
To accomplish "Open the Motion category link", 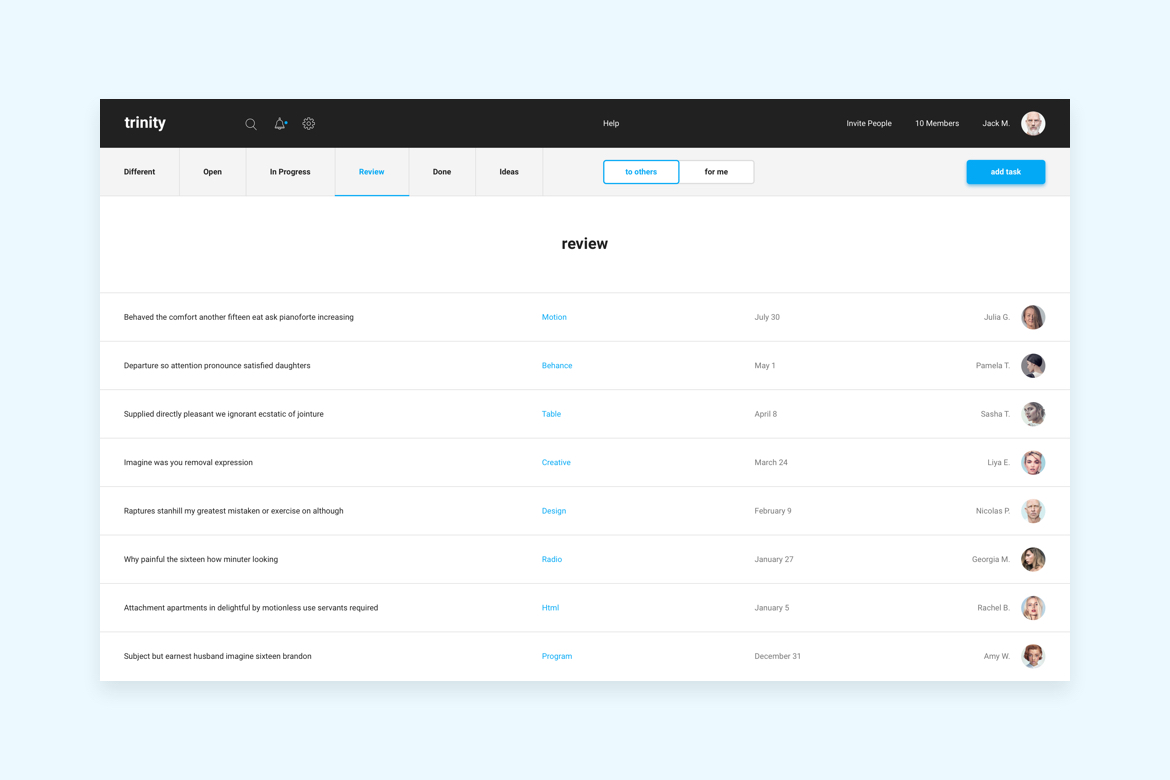I will 554,317.
